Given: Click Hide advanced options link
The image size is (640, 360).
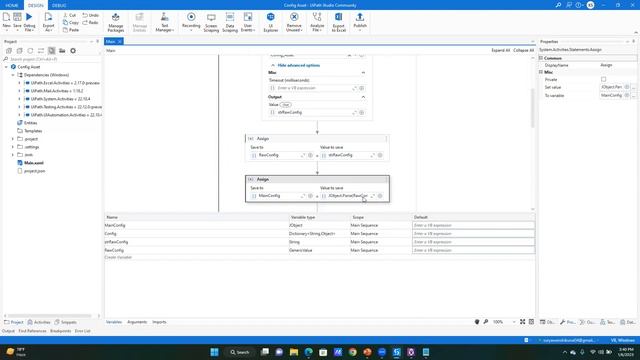Looking at the screenshot, I should (299, 65).
